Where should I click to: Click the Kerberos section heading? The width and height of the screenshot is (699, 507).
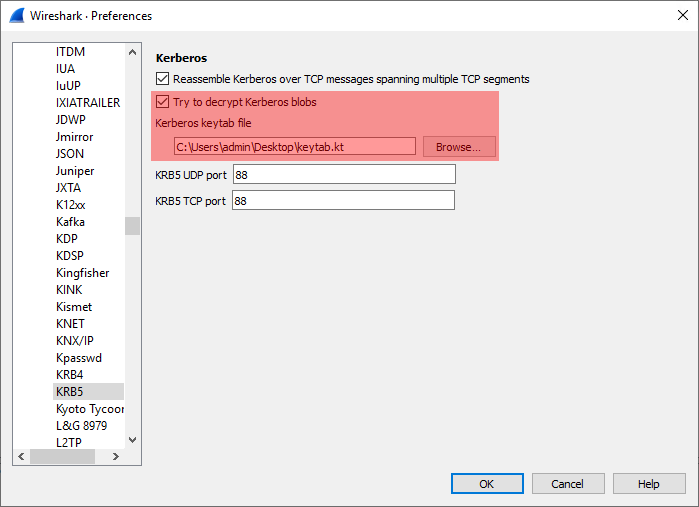[x=181, y=58]
